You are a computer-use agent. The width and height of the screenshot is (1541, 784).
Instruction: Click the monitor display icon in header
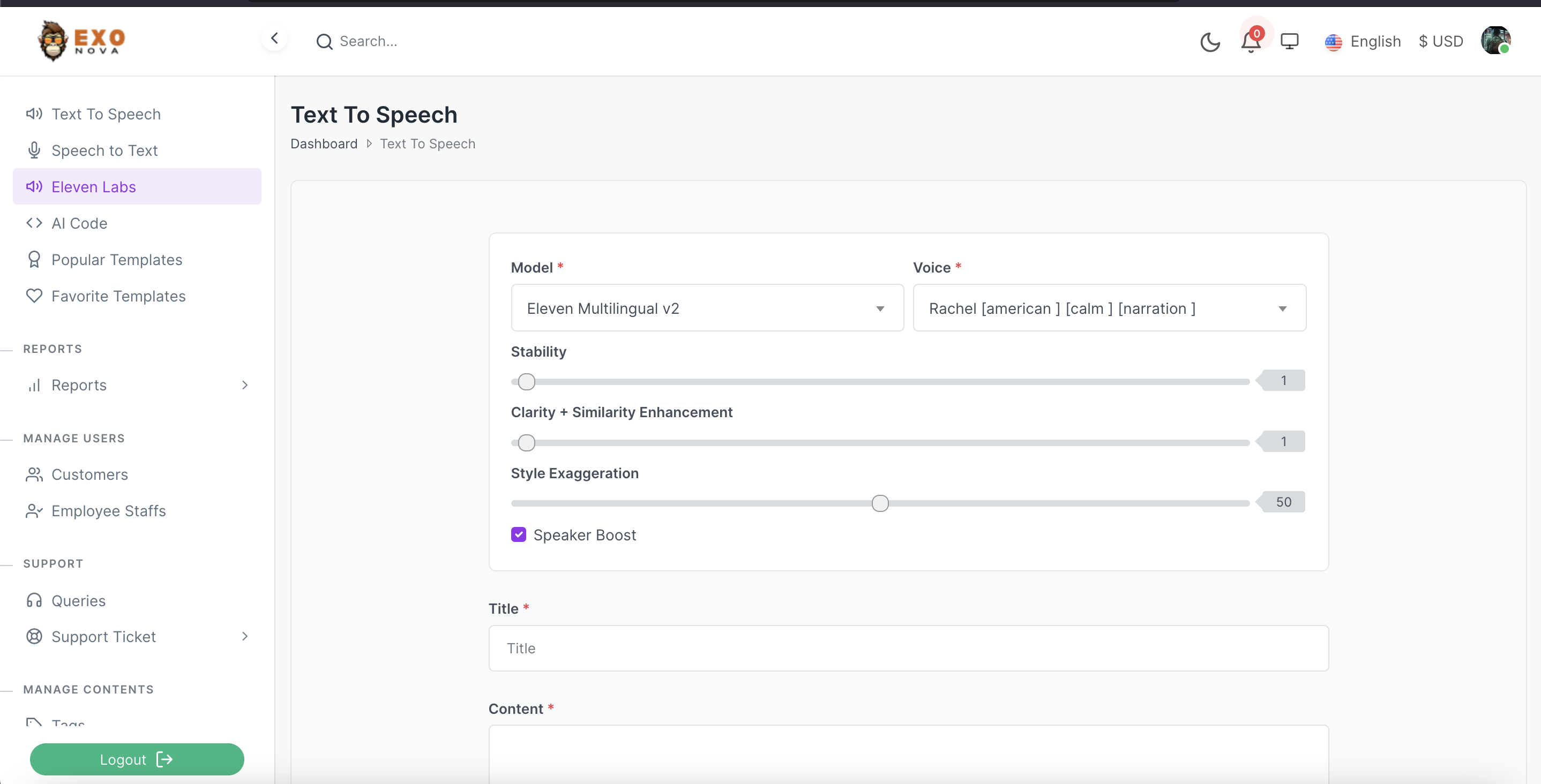pyautogui.click(x=1289, y=41)
